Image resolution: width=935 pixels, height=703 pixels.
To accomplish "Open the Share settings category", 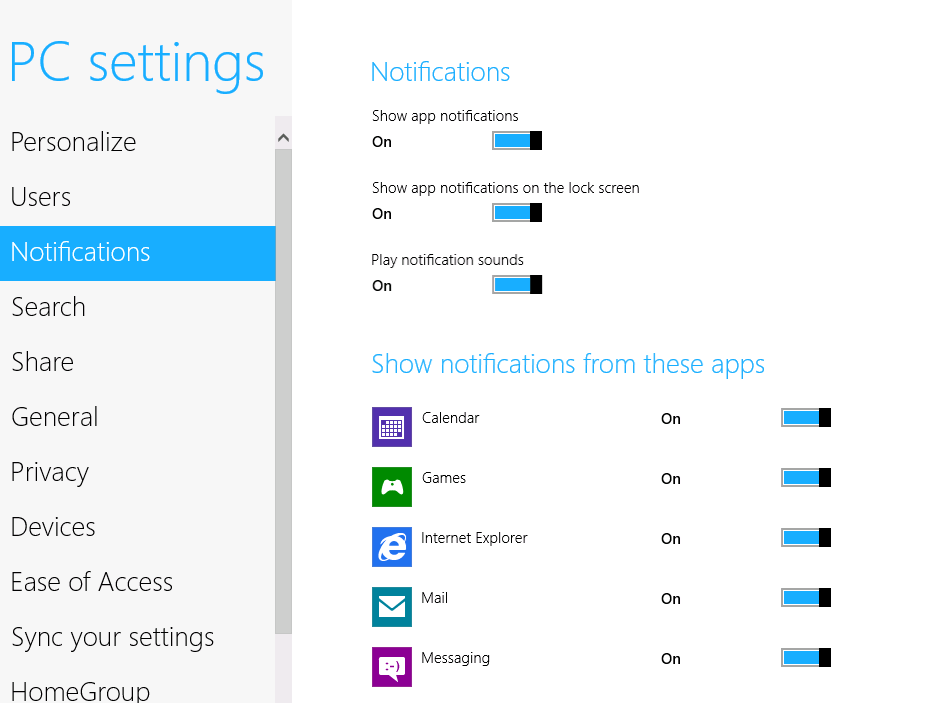I will pyautogui.click(x=138, y=363).
